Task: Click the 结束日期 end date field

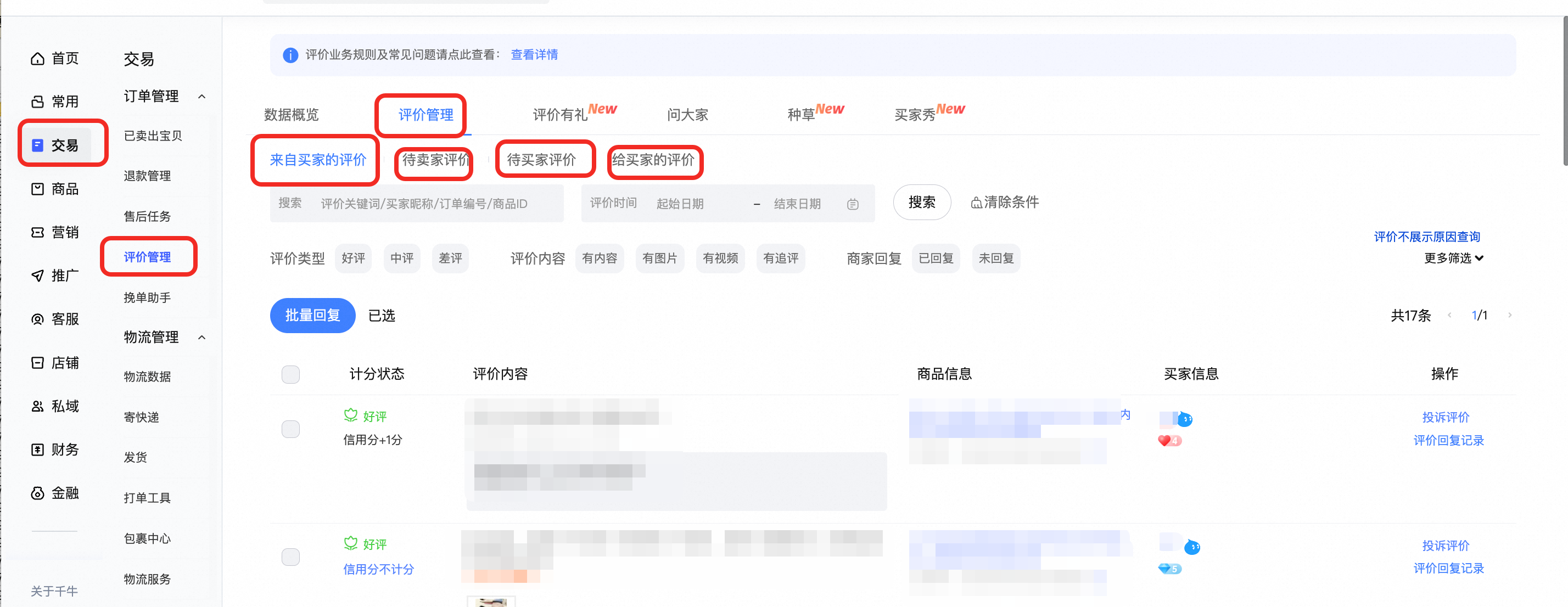Action: (x=797, y=204)
